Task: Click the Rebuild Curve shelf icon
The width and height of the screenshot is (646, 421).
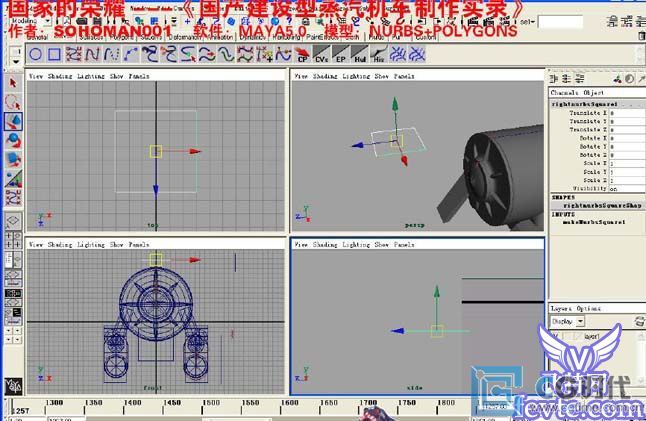Action: click(x=245, y=54)
